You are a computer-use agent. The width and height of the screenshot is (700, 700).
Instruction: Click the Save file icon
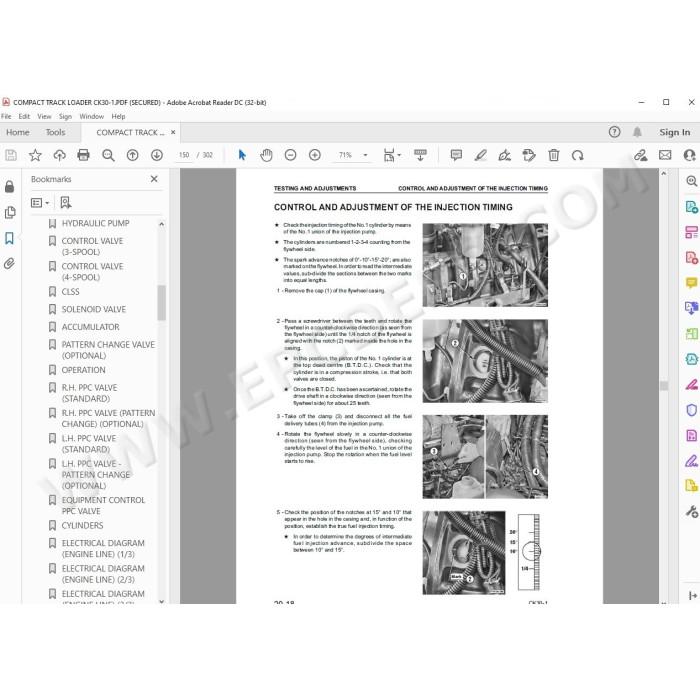pos(11,155)
